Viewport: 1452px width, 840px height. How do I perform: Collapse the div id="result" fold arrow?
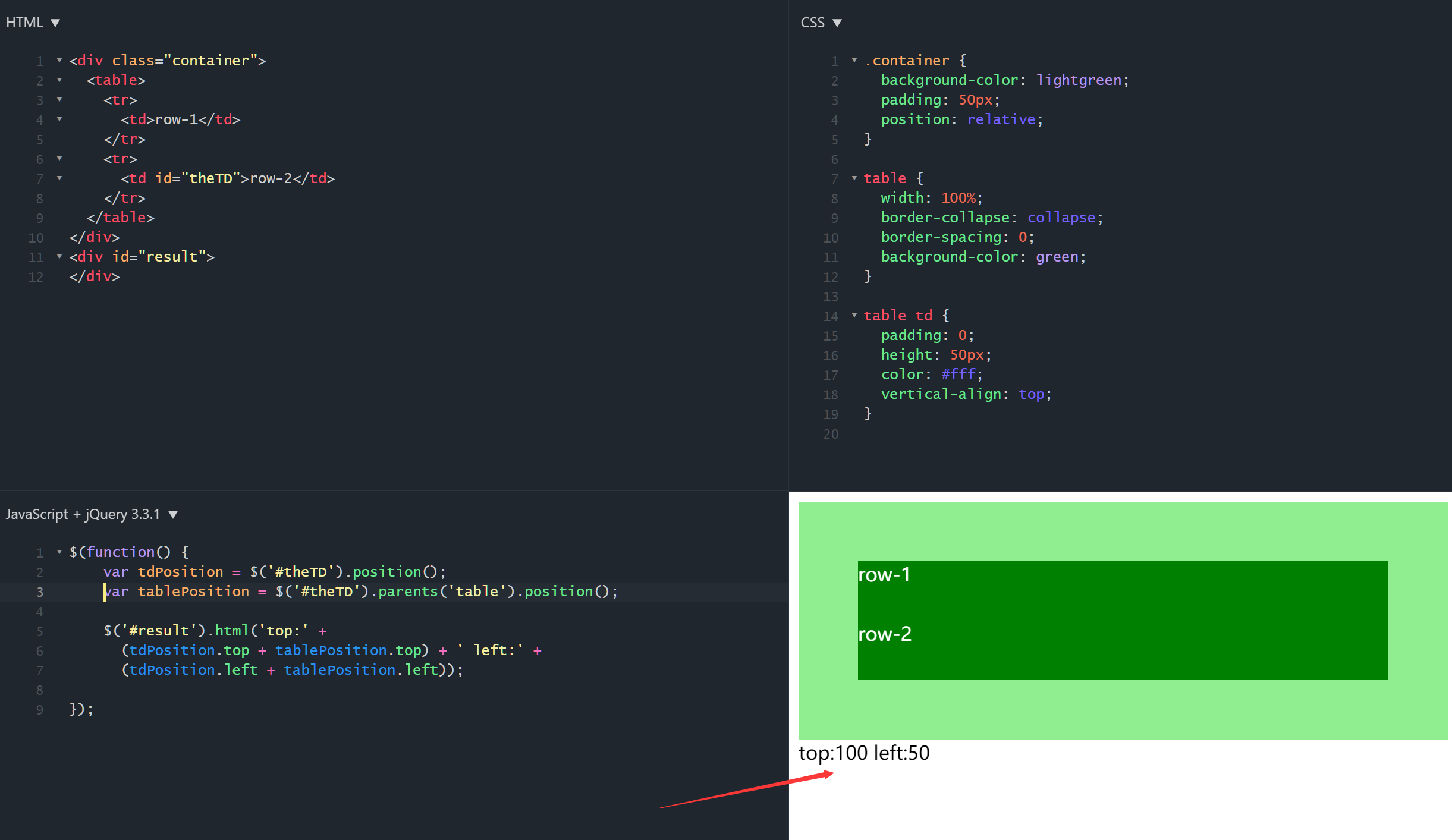pos(59,257)
